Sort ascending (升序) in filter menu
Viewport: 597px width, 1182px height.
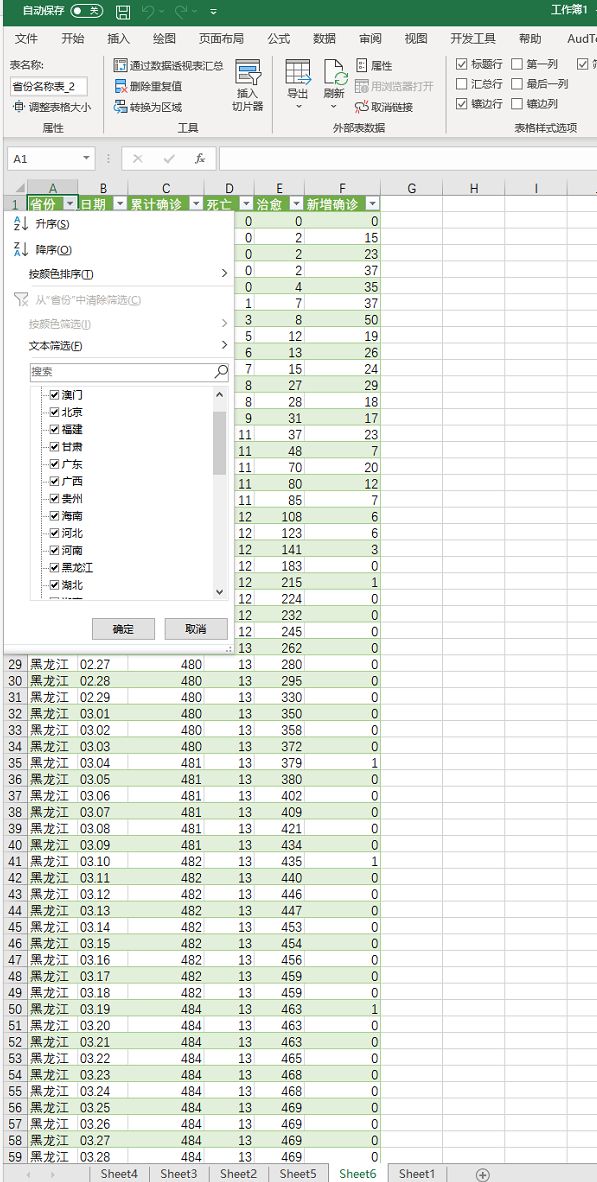pos(53,224)
